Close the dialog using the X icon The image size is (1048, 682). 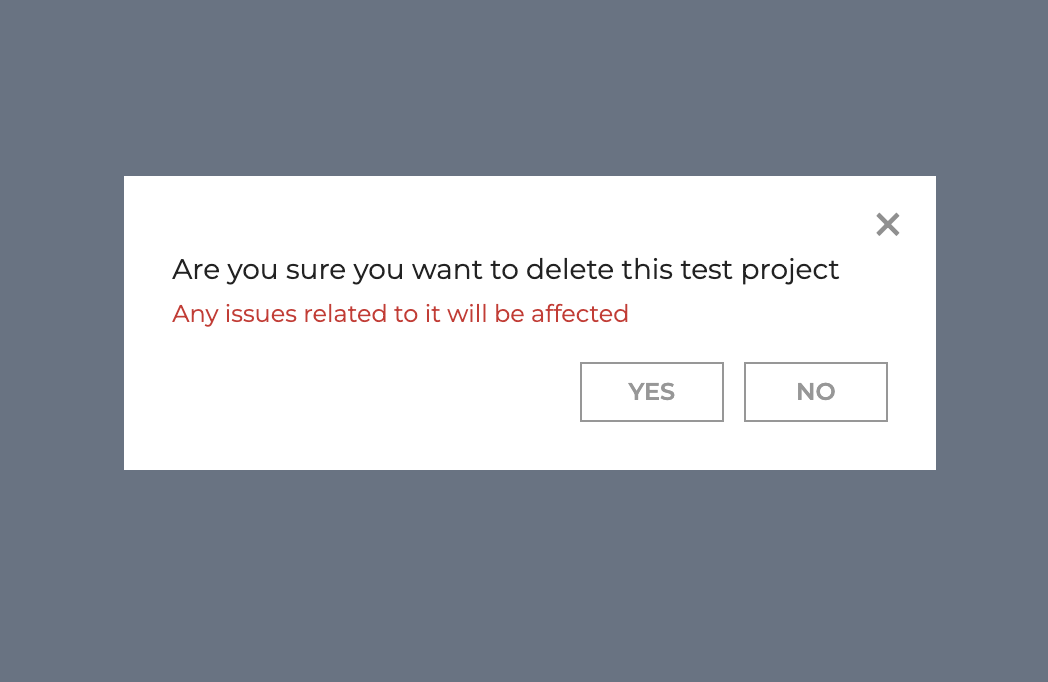point(888,225)
